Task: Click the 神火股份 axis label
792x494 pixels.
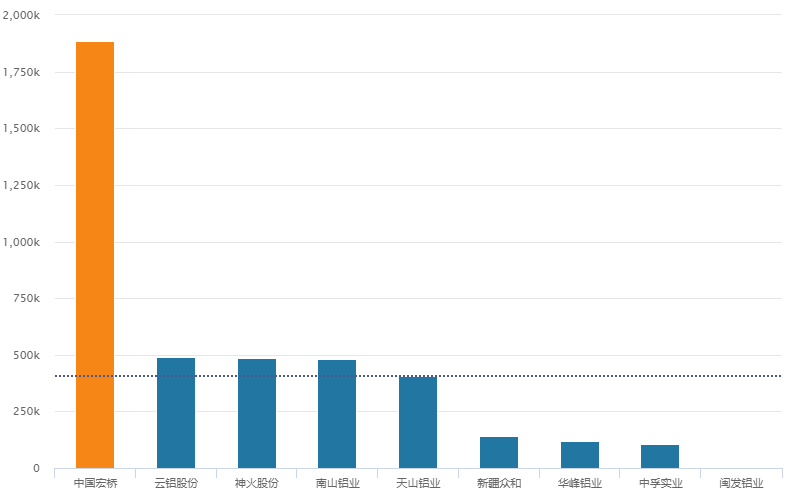Action: 257,483
